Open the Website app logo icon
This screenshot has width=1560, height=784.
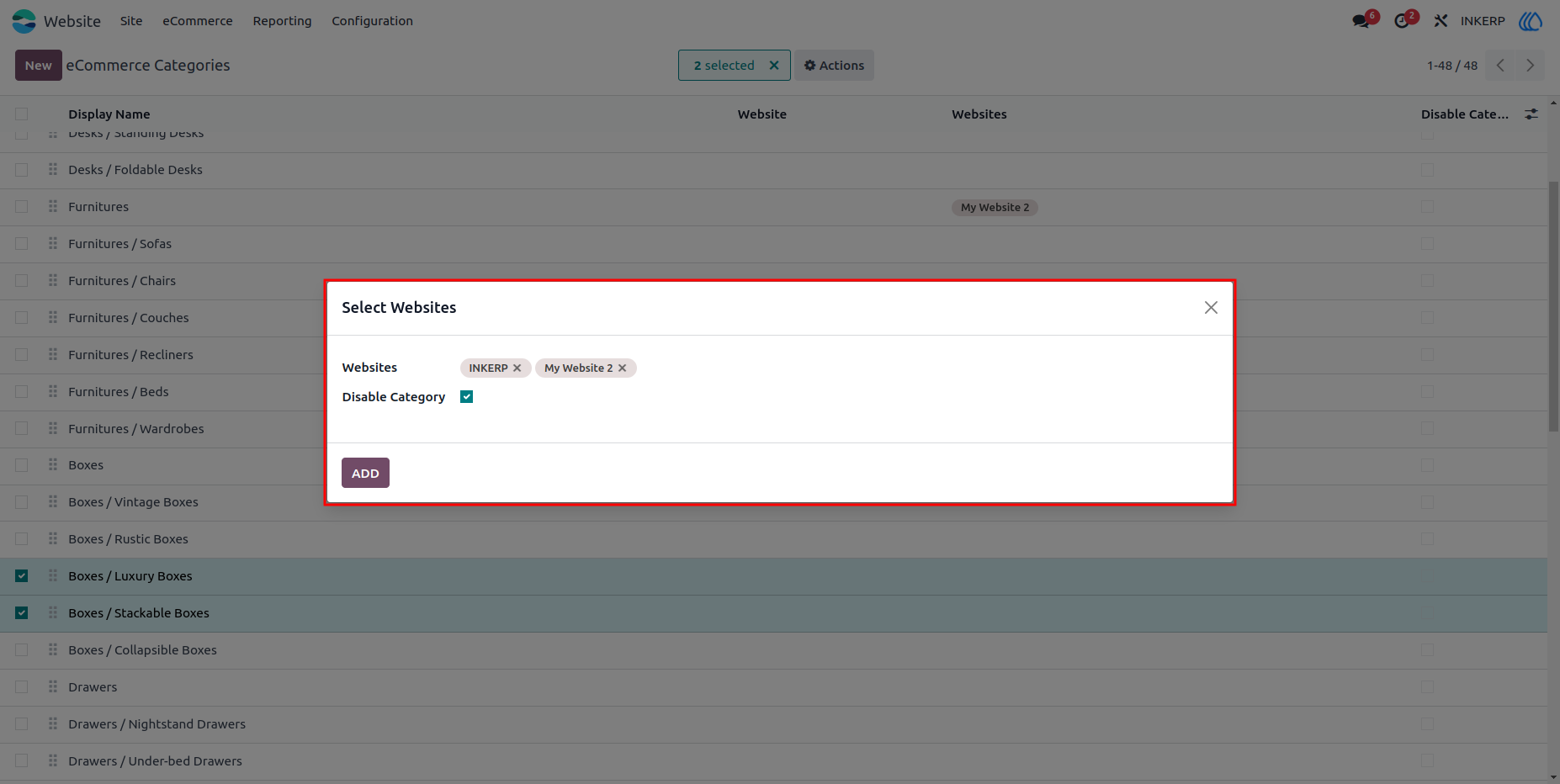point(24,21)
